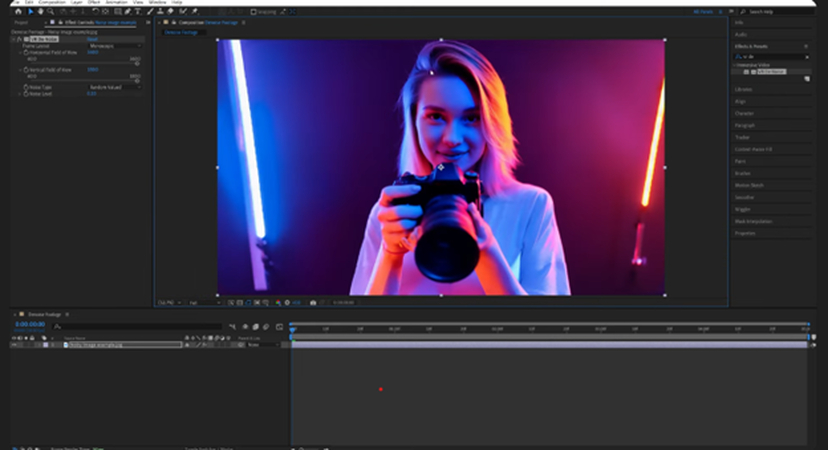The image size is (828, 450).
Task: Select the Brush tool
Action: (150, 11)
